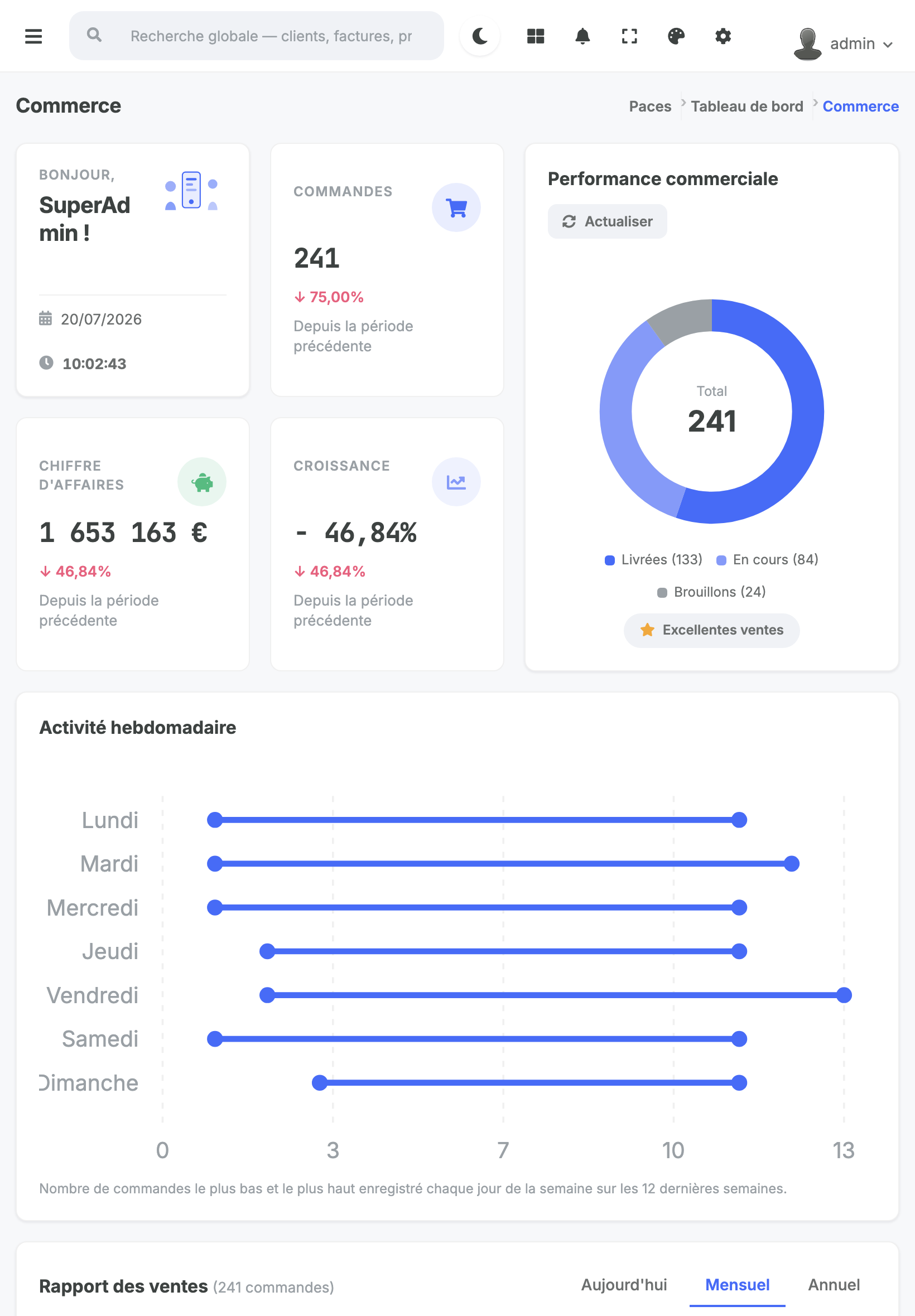Click the shopping cart icon in Commandes
Viewport: 915px width, 1316px height.
click(x=456, y=207)
